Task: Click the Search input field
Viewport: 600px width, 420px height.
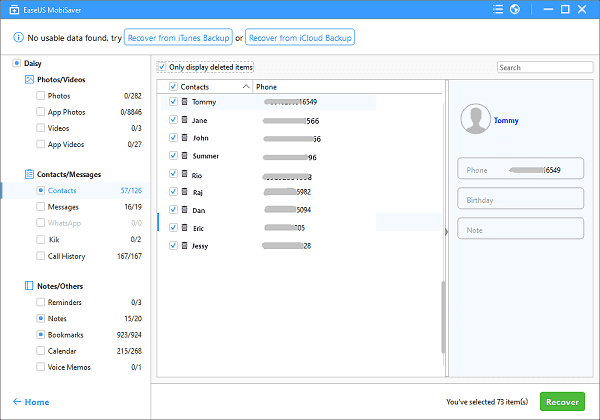Action: (537, 67)
